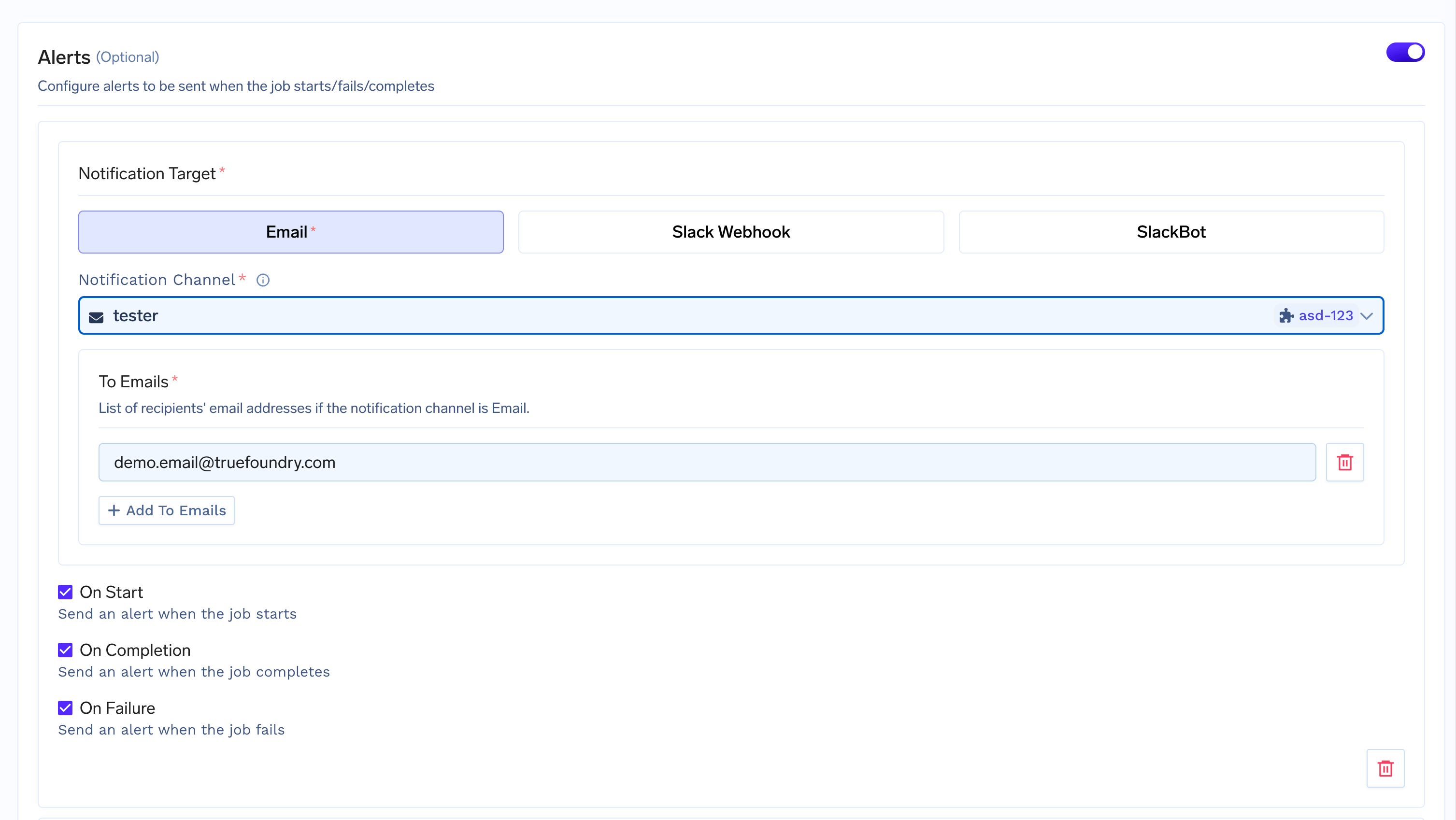Delete the demo.email@truefoundry.com entry
This screenshot has height=820, width=1456.
point(1345,462)
